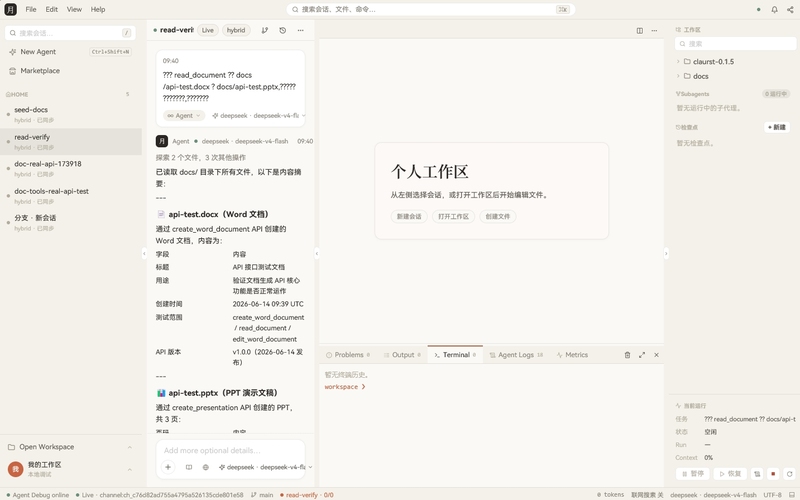Open history icon in chat header
Viewport: 800px width, 500px height.
pos(283,30)
